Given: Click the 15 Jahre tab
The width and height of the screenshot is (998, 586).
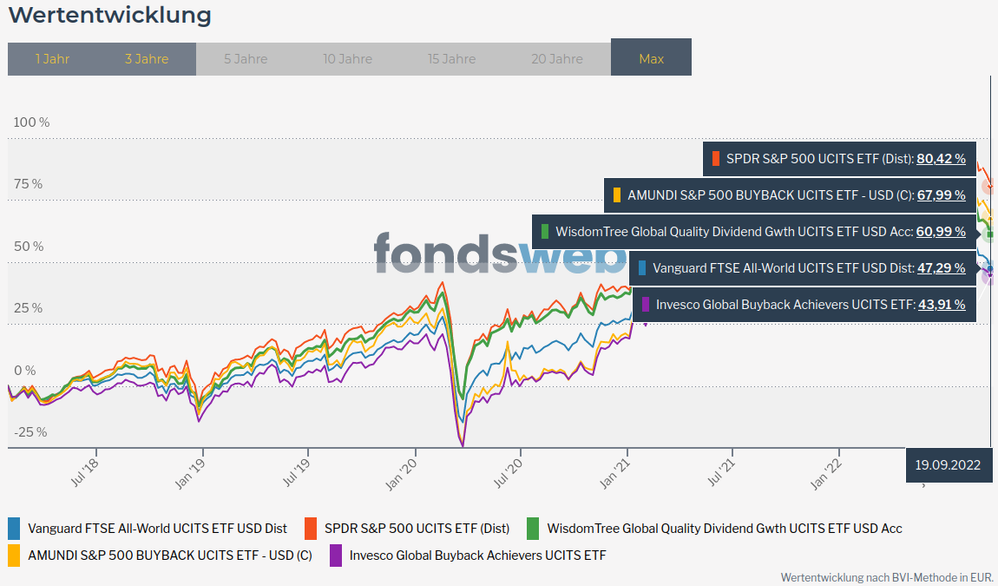Looking at the screenshot, I should 451,59.
